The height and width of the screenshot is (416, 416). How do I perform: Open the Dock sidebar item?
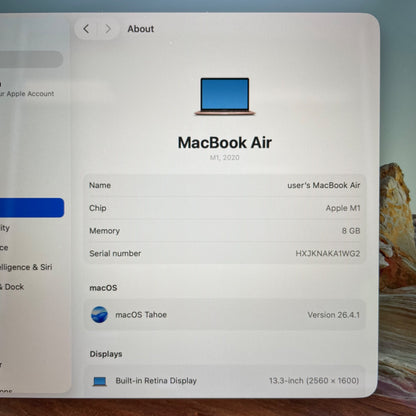coord(12,287)
